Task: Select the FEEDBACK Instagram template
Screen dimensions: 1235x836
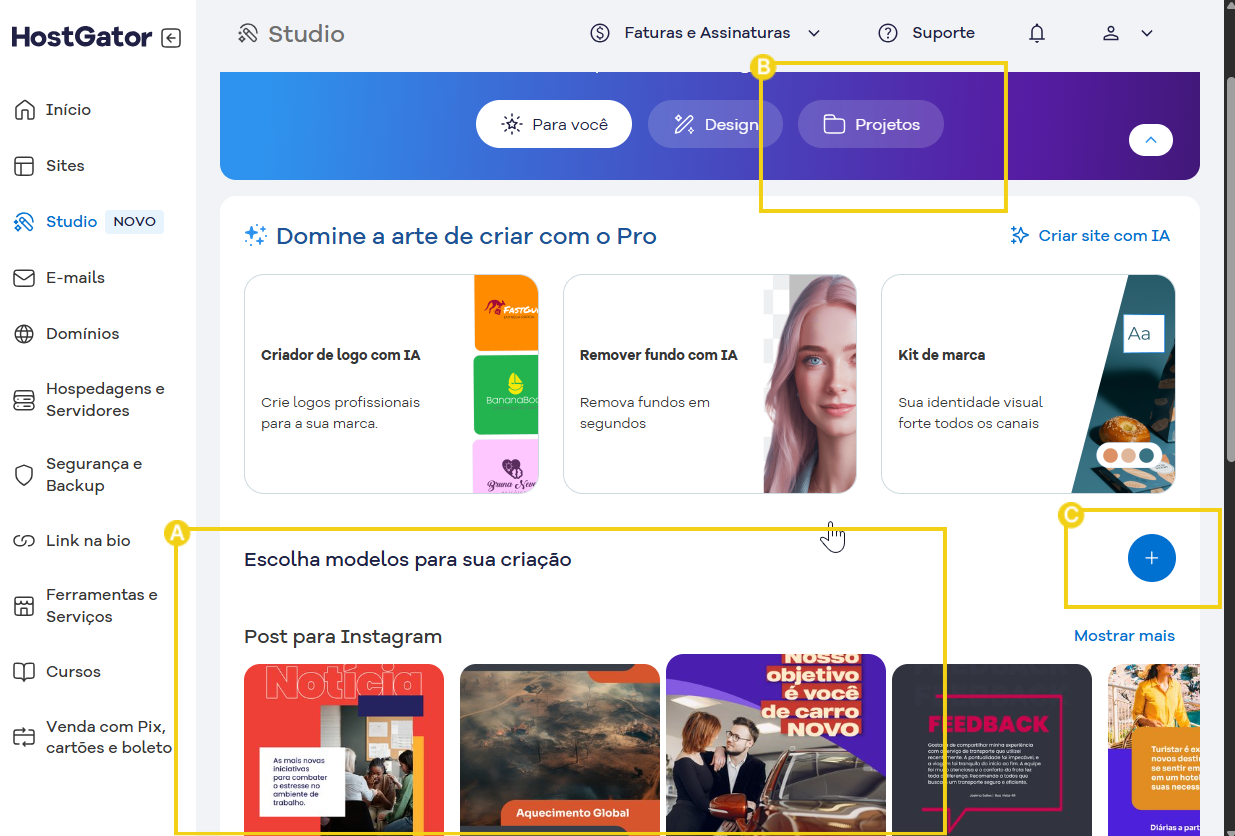Action: [x=992, y=749]
